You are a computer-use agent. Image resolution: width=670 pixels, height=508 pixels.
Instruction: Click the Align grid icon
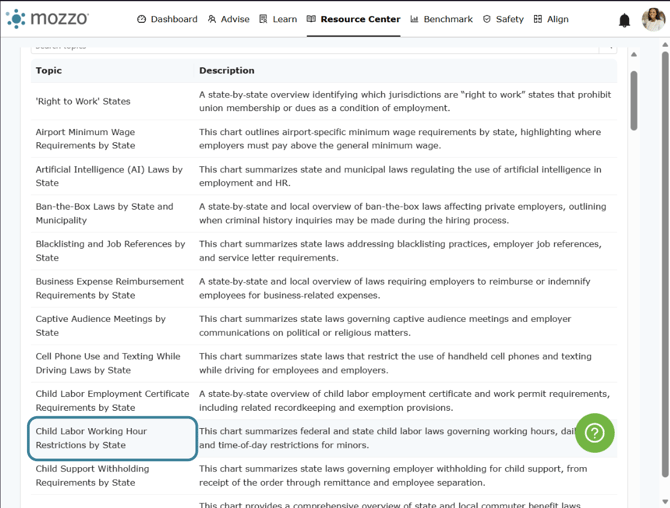[538, 19]
